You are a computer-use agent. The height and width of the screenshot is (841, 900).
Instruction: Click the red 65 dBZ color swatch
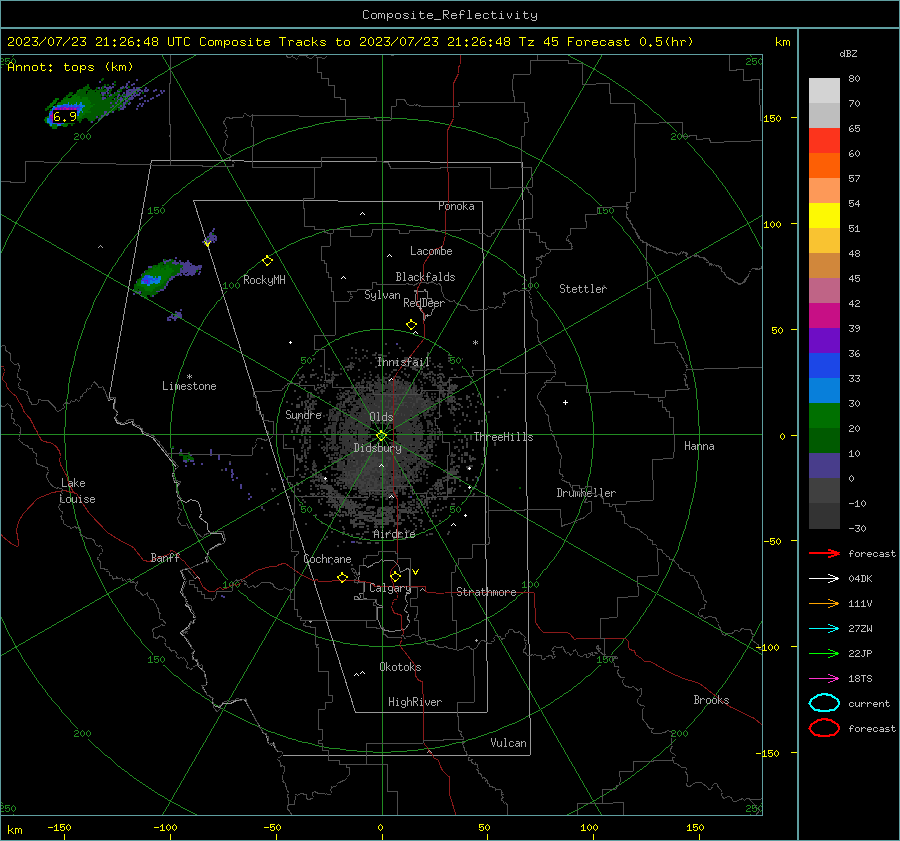tap(824, 140)
